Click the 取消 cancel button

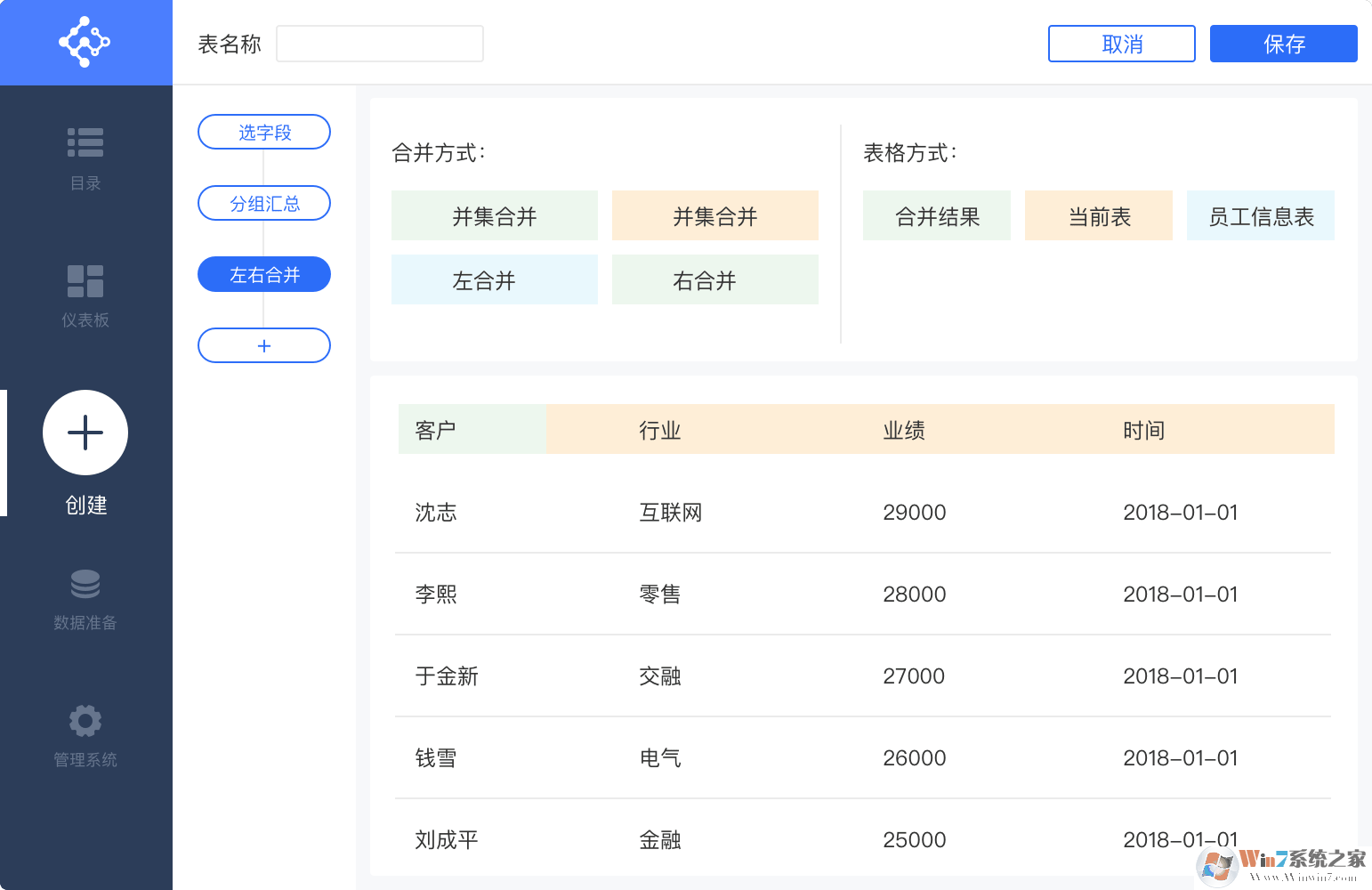coord(1121,43)
